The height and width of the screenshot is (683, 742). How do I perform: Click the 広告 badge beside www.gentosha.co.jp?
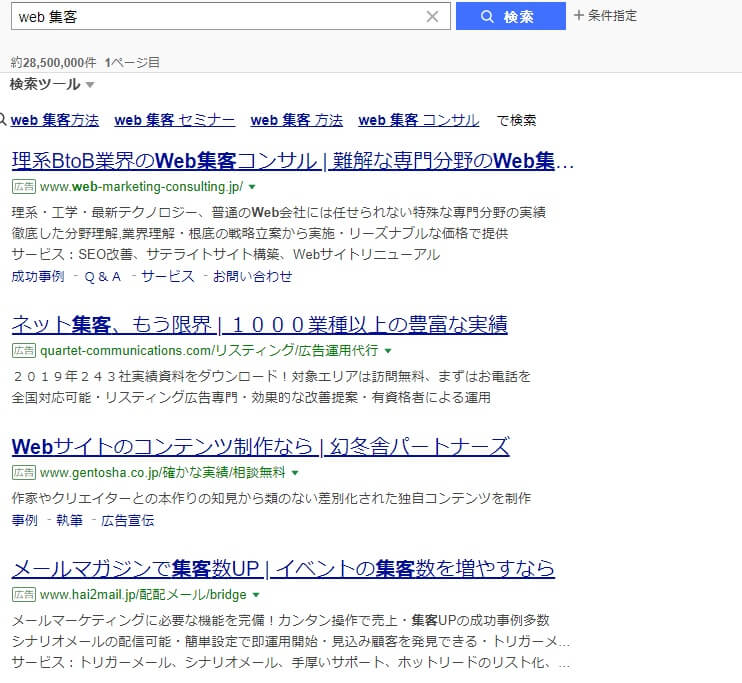(x=24, y=472)
